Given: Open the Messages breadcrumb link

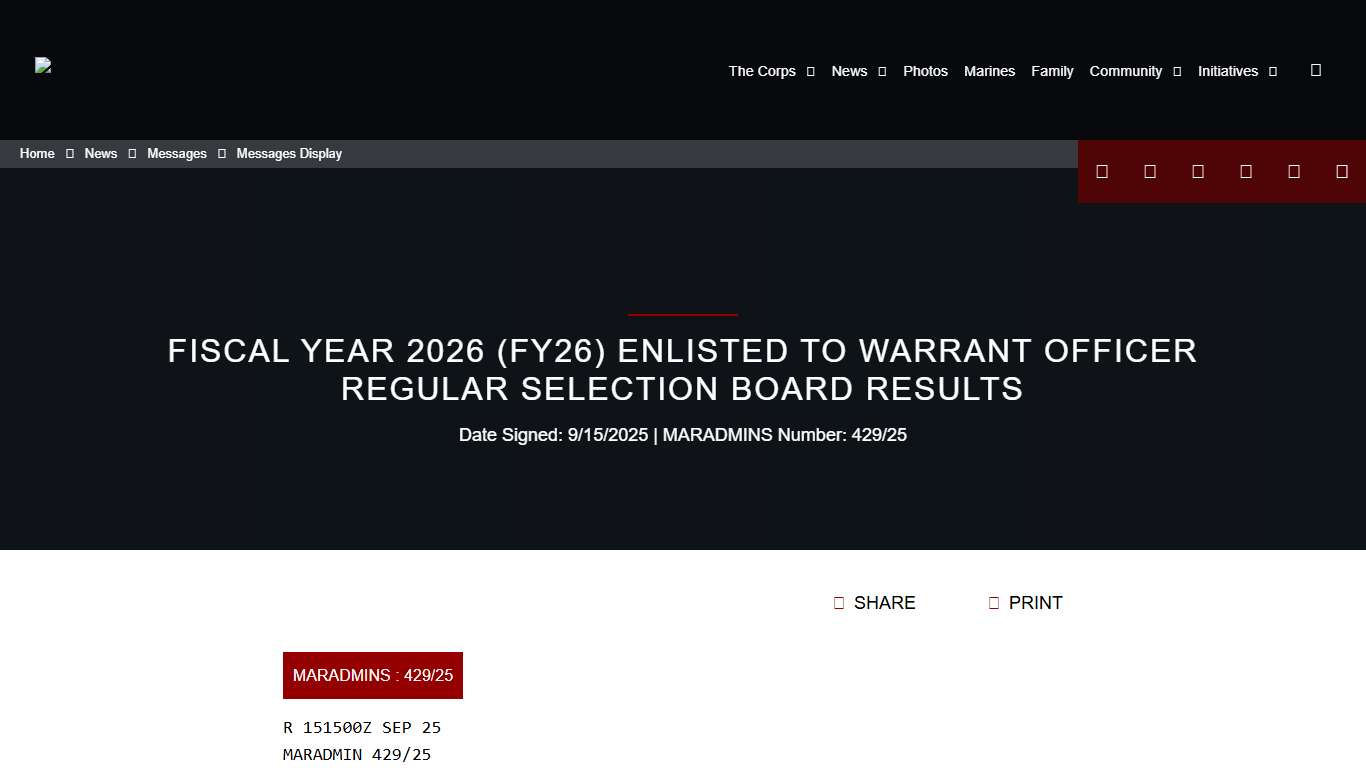Looking at the screenshot, I should 177,153.
